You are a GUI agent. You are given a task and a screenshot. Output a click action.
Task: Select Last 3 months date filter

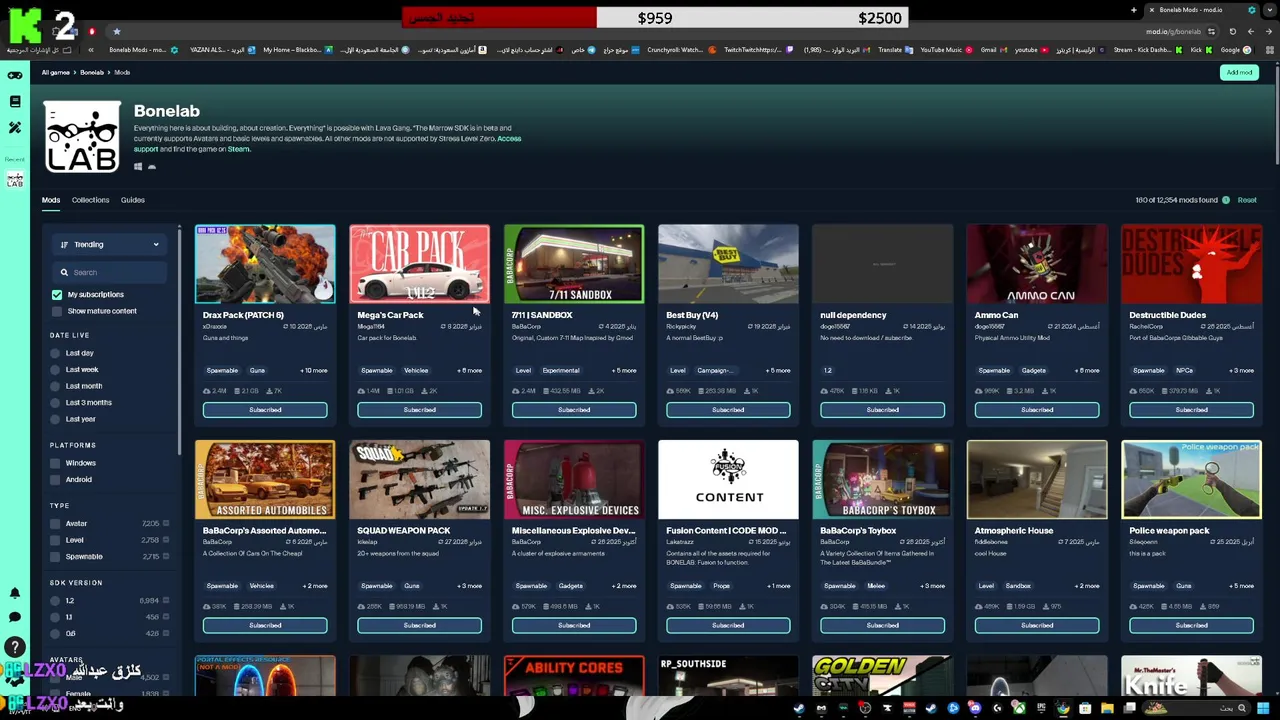pos(55,402)
